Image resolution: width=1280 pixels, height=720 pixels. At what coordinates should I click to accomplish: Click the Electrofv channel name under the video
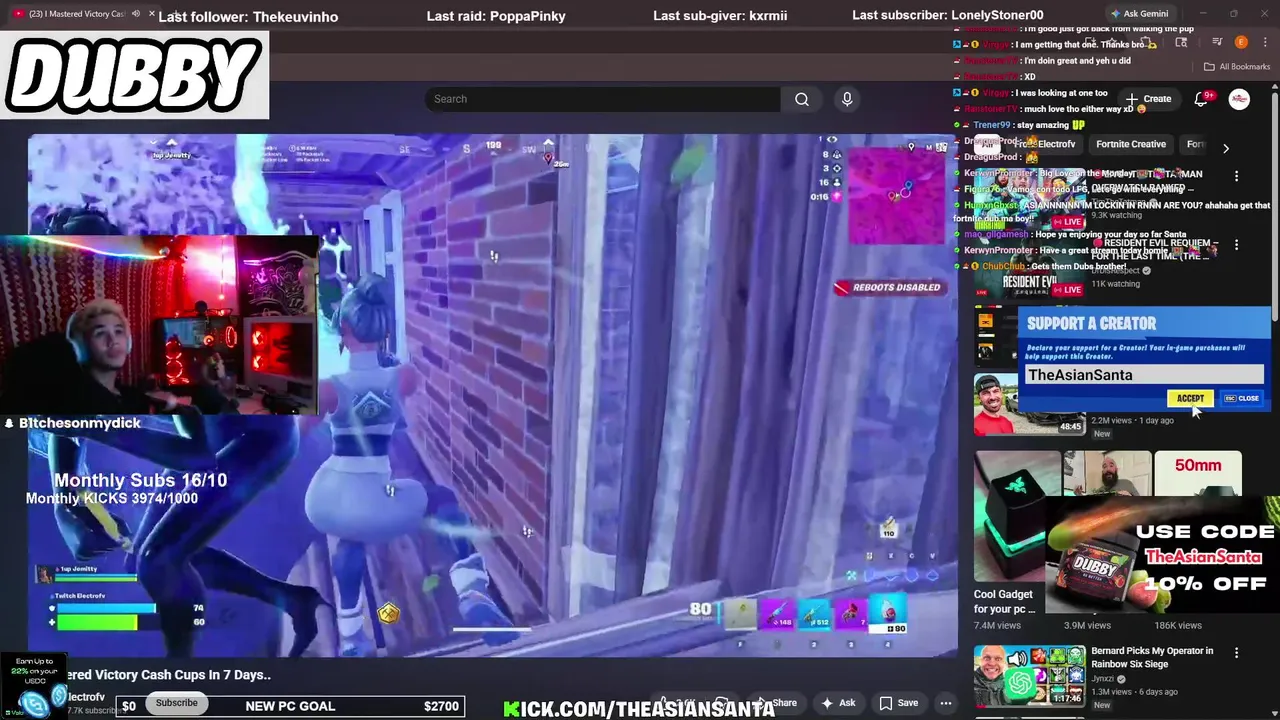[86, 697]
